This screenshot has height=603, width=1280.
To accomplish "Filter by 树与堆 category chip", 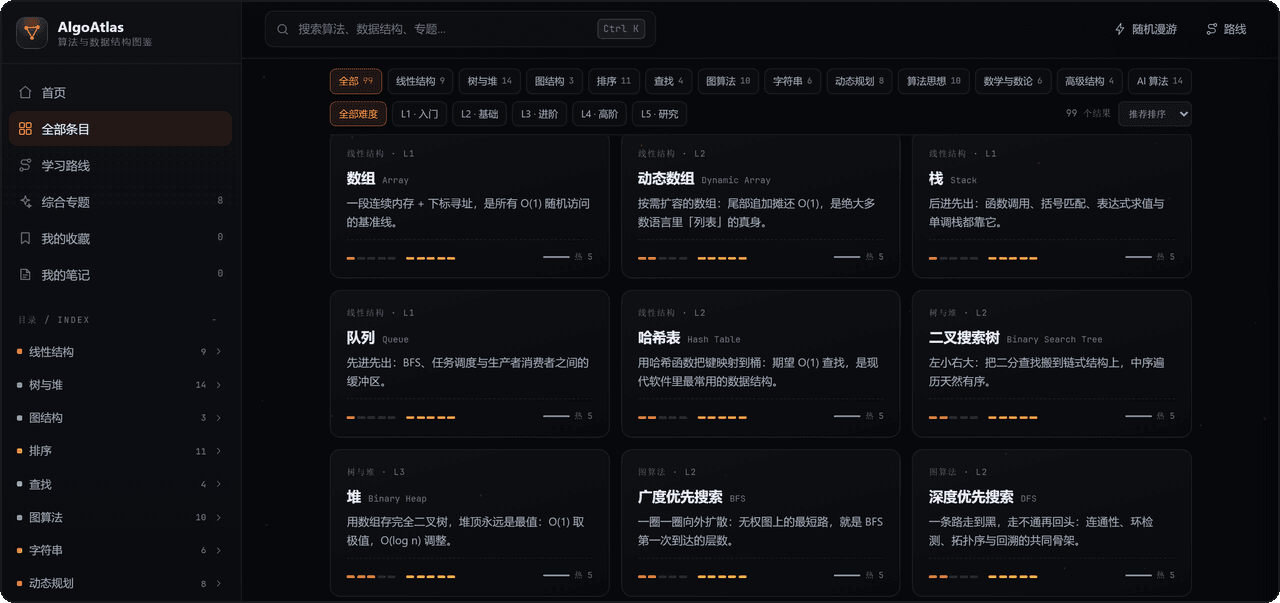I will tap(490, 81).
